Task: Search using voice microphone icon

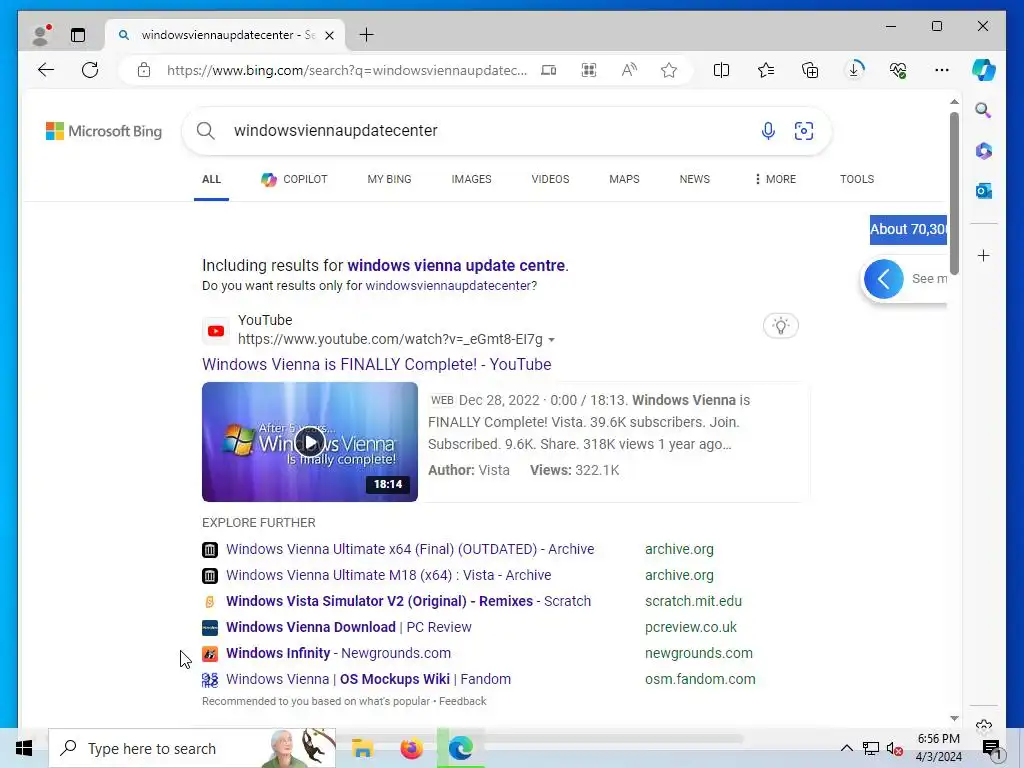Action: [x=768, y=131]
